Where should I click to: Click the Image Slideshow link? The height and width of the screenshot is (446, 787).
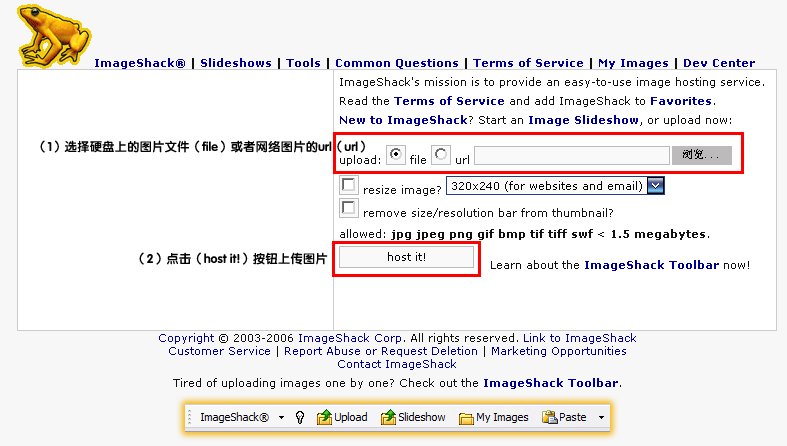coord(583,120)
